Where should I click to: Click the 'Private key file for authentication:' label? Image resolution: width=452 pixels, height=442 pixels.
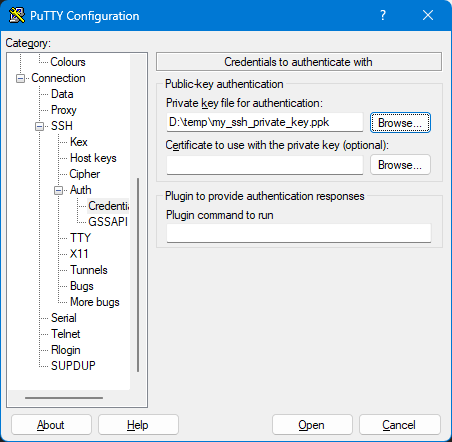pos(244,103)
